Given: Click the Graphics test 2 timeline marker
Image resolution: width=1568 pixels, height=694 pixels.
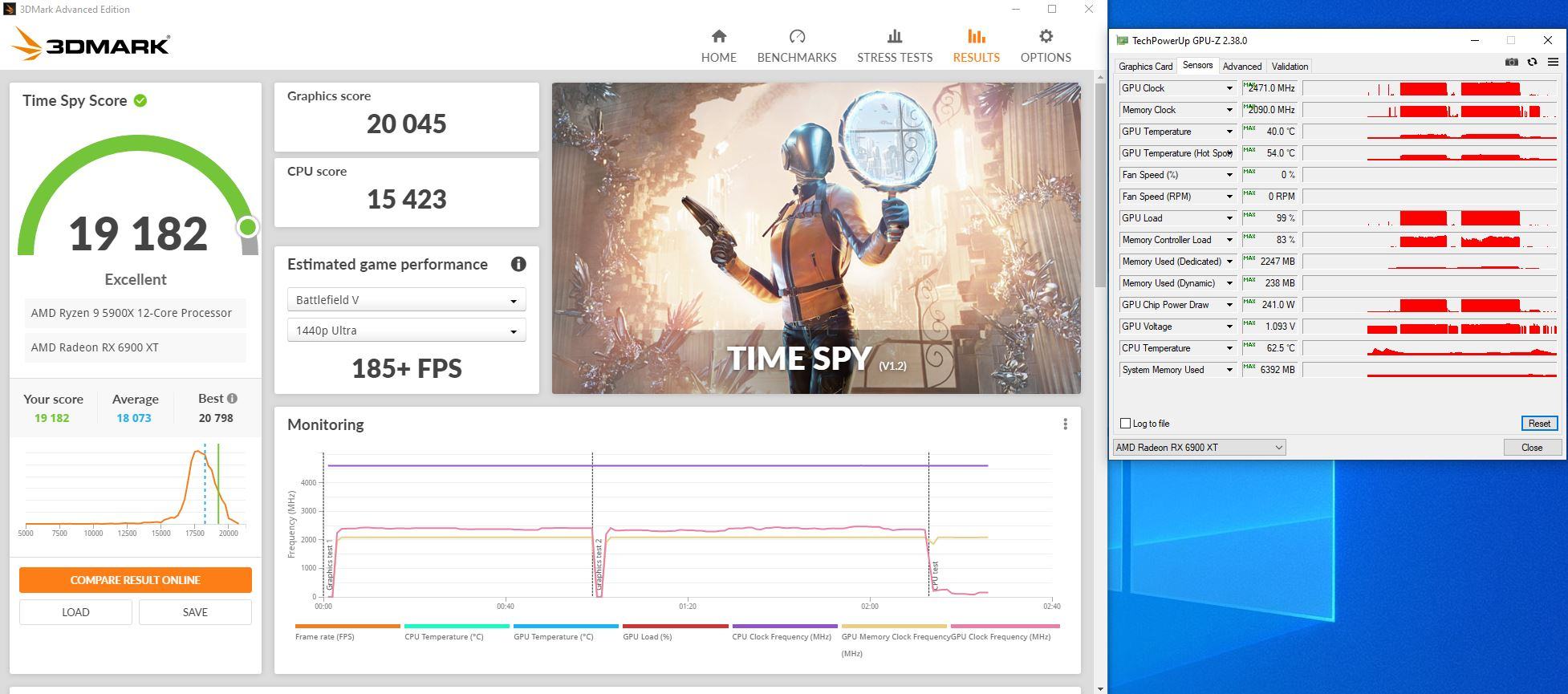Looking at the screenshot, I should [x=598, y=565].
